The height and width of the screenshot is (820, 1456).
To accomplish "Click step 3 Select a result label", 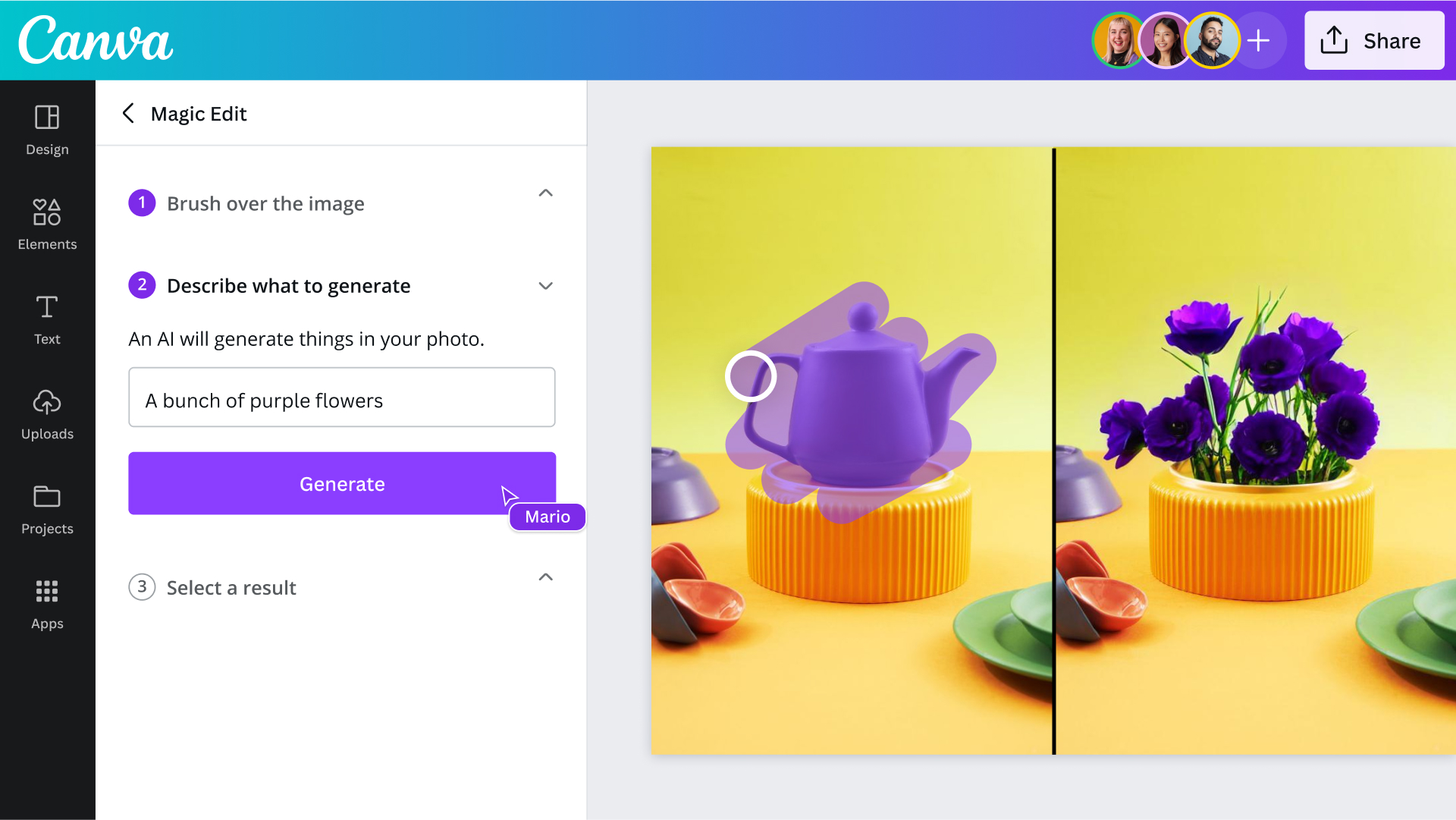I will click(231, 587).
